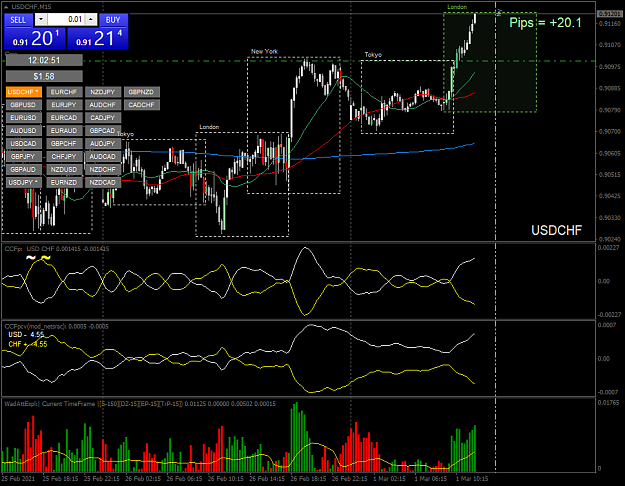Click the vertical dashed blue time line

[495, 239]
